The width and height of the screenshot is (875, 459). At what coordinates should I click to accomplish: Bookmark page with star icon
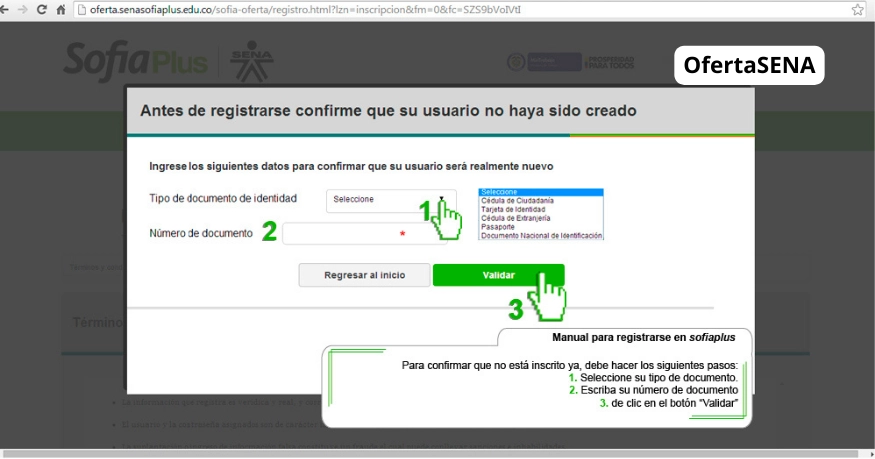[x=857, y=9]
